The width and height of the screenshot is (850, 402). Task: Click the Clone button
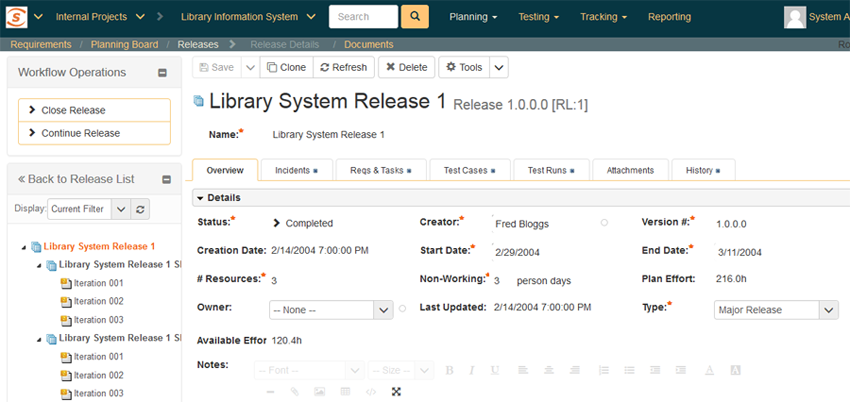tap(286, 67)
